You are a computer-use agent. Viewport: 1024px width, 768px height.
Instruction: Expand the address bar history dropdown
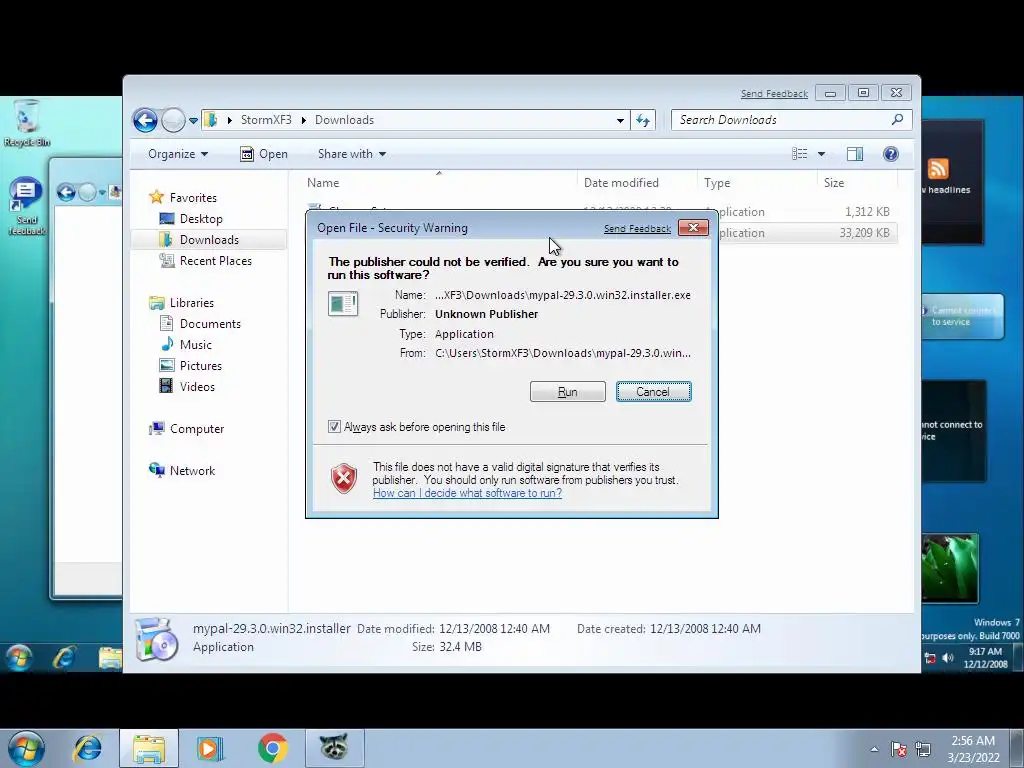click(620, 120)
